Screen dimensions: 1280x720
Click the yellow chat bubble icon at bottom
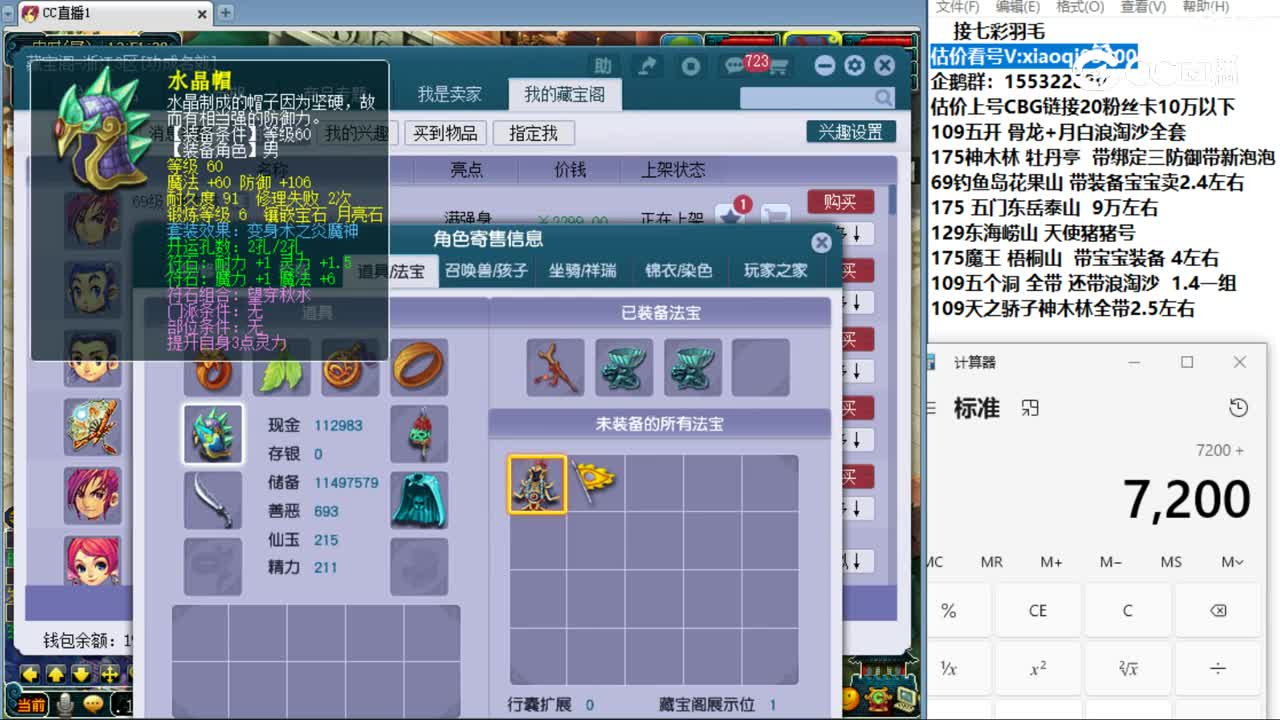[x=93, y=704]
